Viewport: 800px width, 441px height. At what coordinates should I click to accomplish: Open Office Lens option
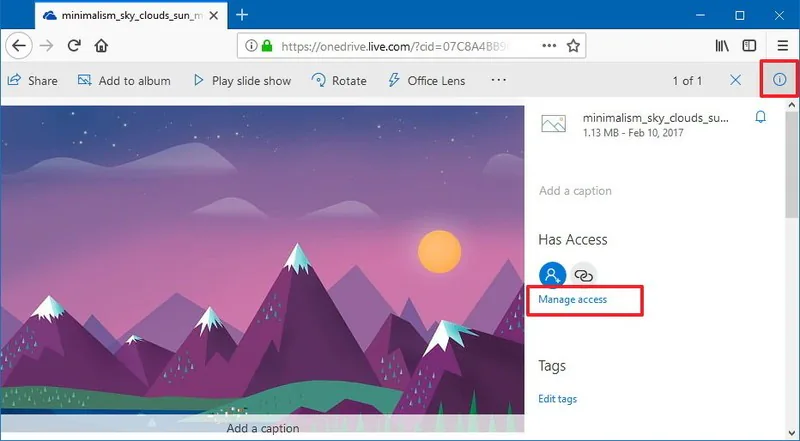[x=427, y=81]
